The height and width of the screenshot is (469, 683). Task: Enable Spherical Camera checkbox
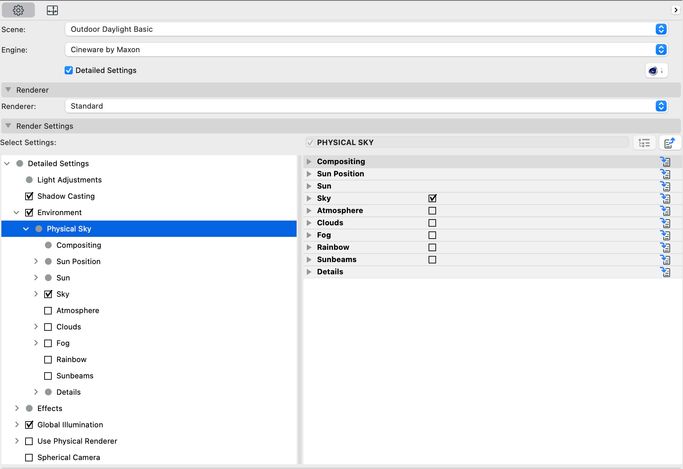coord(29,457)
